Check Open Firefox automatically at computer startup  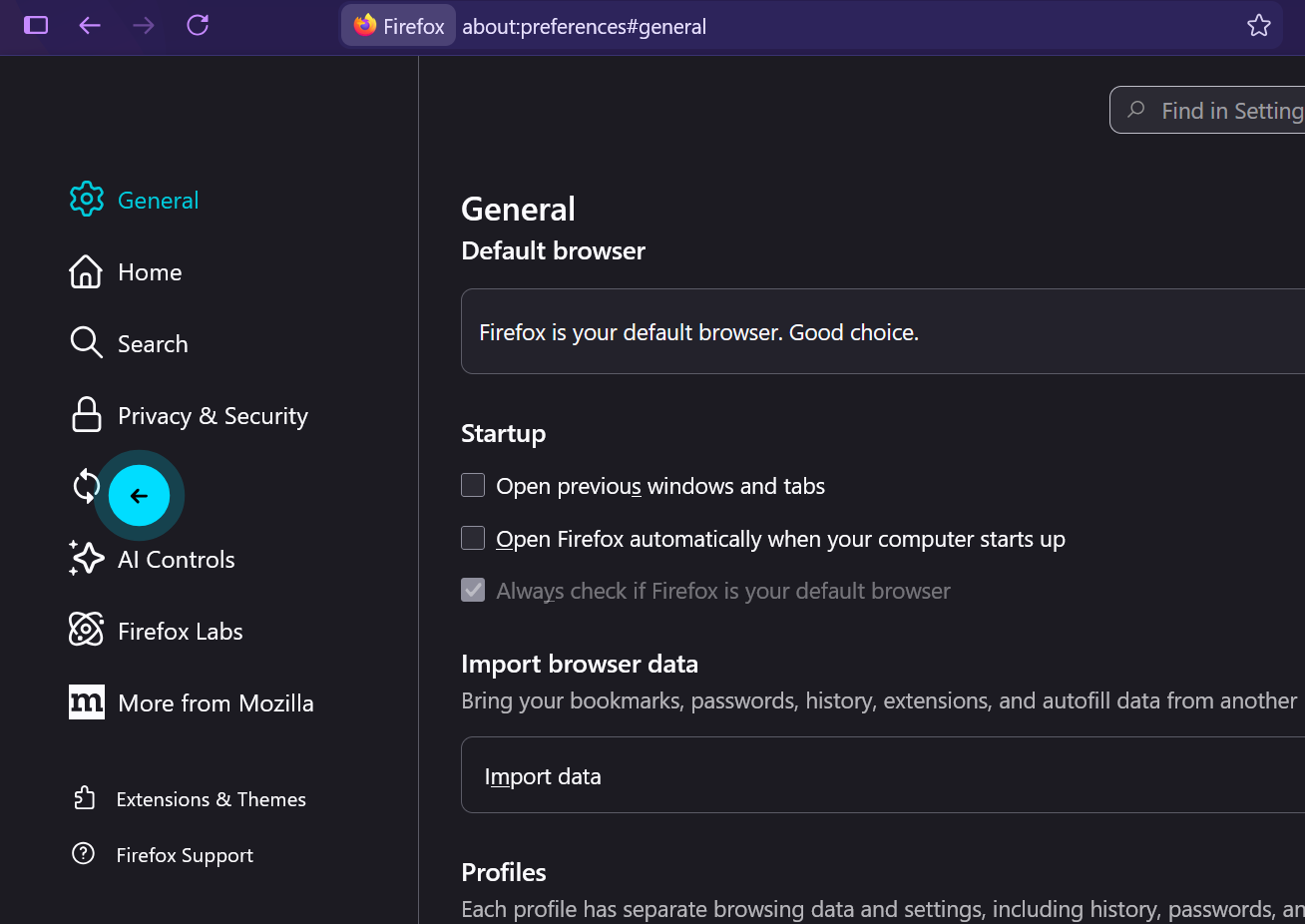click(x=473, y=539)
